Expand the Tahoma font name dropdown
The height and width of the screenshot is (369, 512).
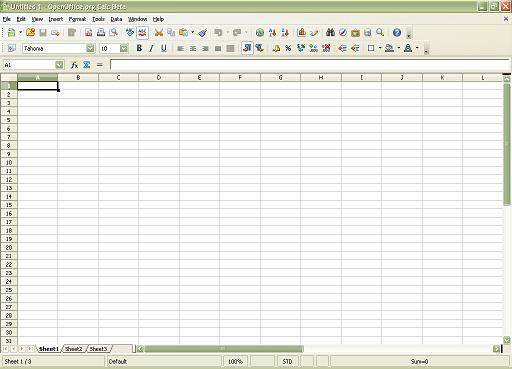pyautogui.click(x=90, y=48)
